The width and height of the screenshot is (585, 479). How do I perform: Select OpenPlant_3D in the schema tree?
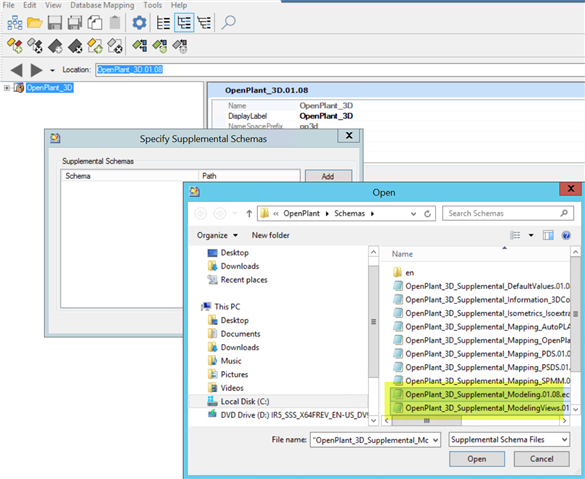pos(50,88)
